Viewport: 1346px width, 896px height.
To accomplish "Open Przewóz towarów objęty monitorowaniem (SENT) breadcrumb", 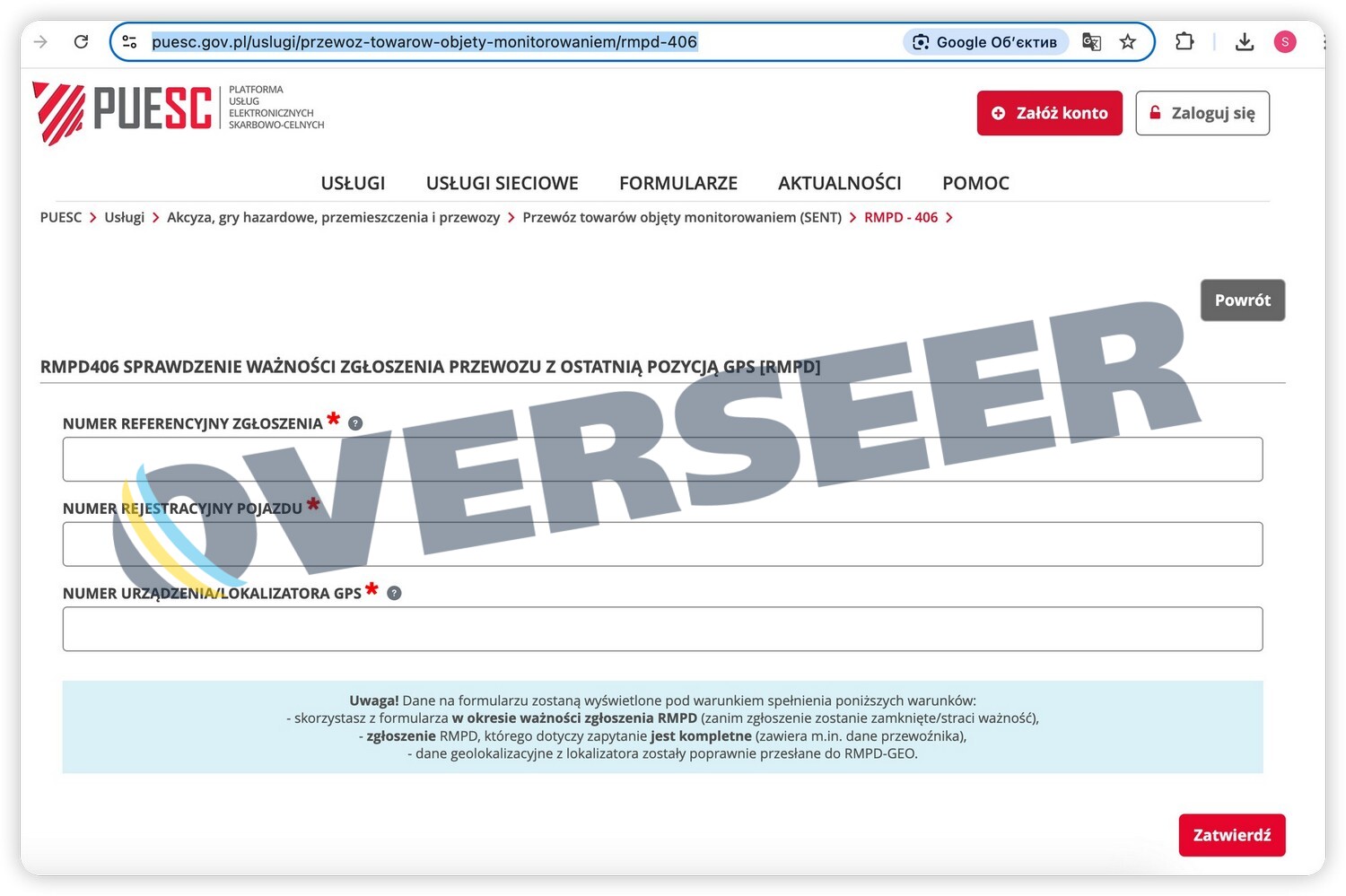I will pos(682,217).
